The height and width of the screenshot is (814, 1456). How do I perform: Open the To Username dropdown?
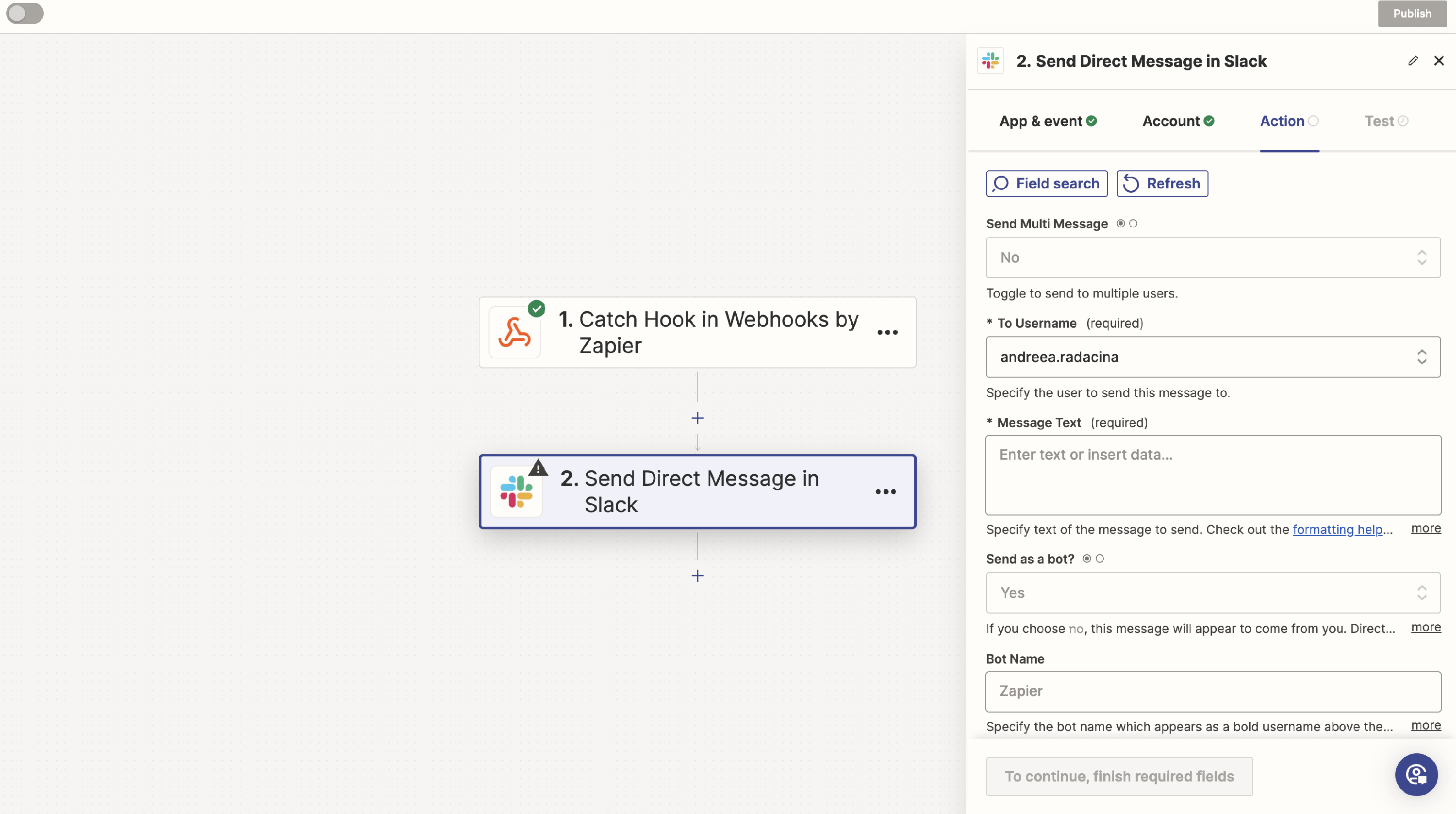(x=1213, y=357)
